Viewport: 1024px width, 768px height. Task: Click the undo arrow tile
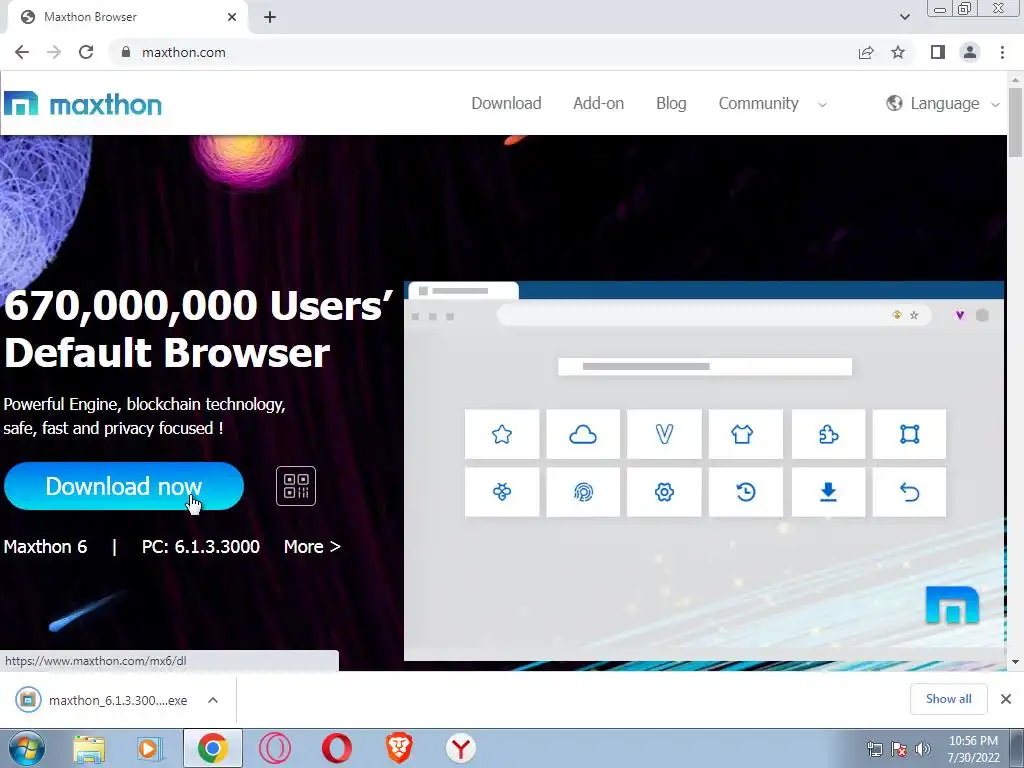909,492
